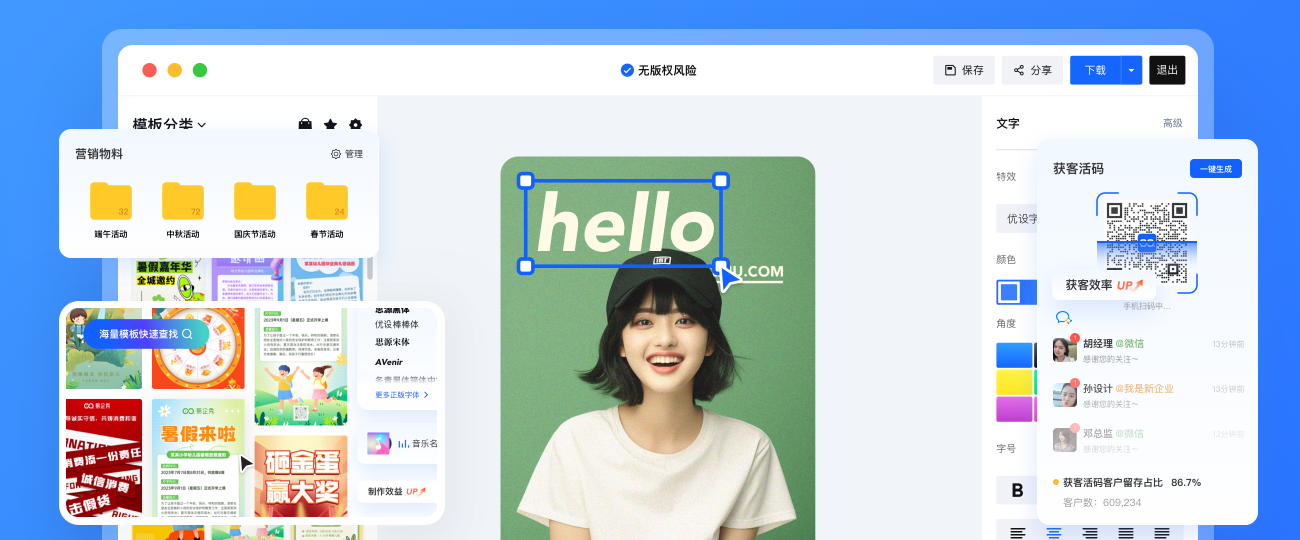Pick the purple-pink gradient swatch

pos(1014,409)
